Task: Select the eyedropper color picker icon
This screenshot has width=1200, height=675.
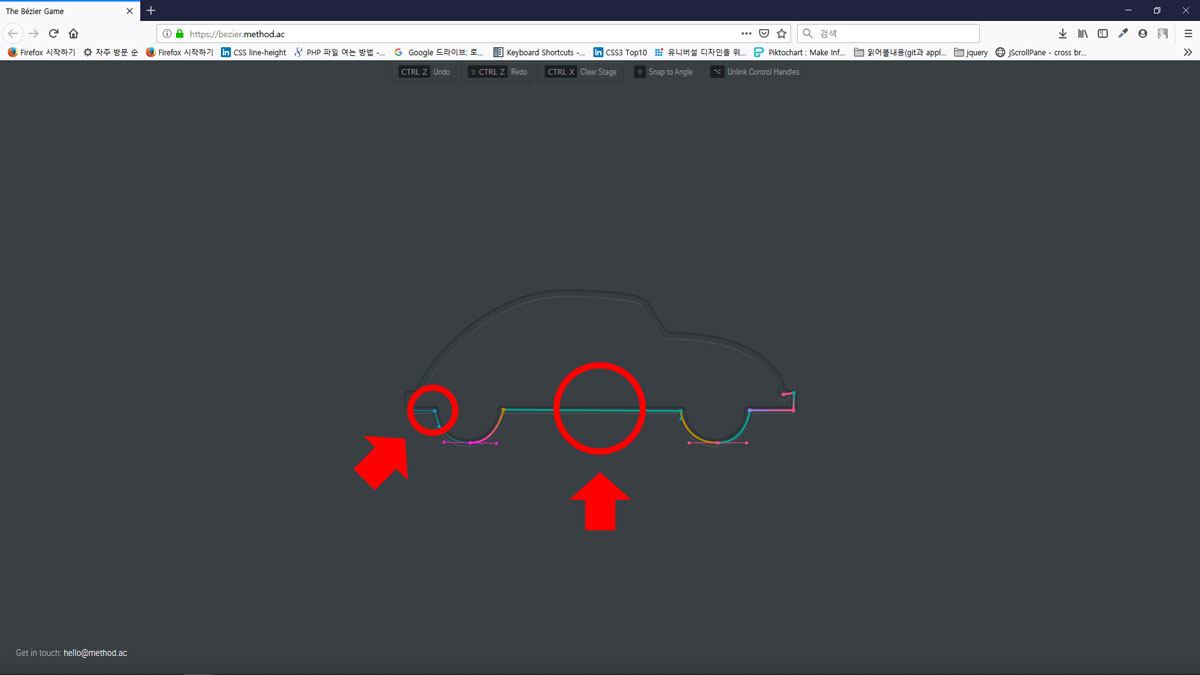Action: 1123,33
